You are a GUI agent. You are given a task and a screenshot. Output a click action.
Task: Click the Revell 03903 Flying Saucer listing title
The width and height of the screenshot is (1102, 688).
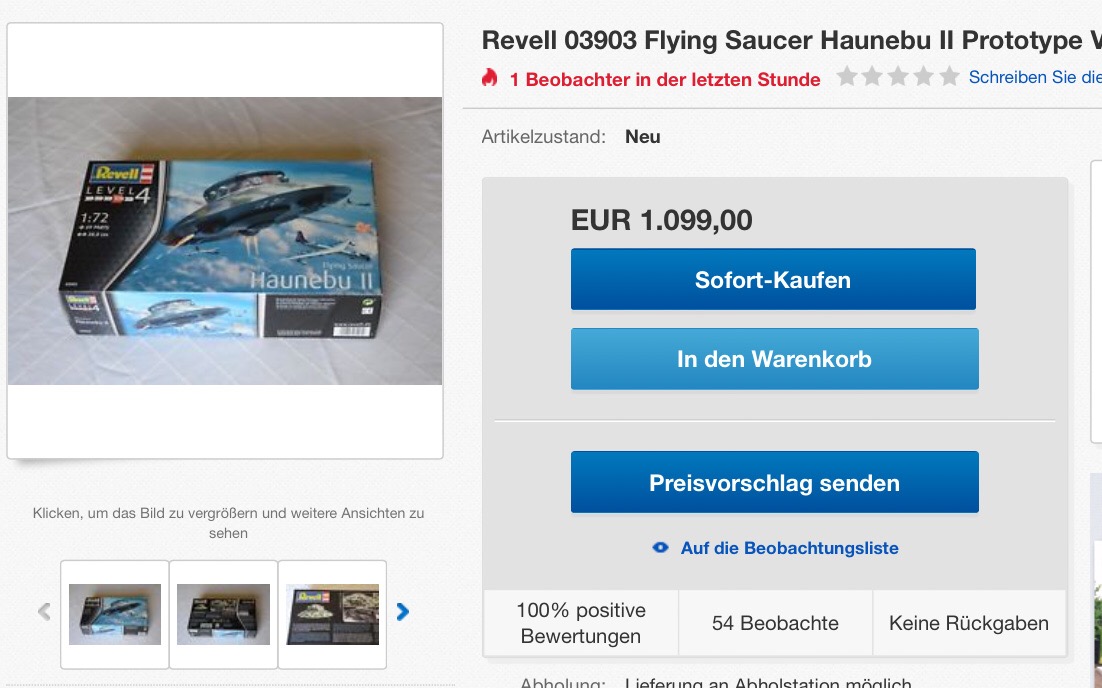click(x=791, y=40)
